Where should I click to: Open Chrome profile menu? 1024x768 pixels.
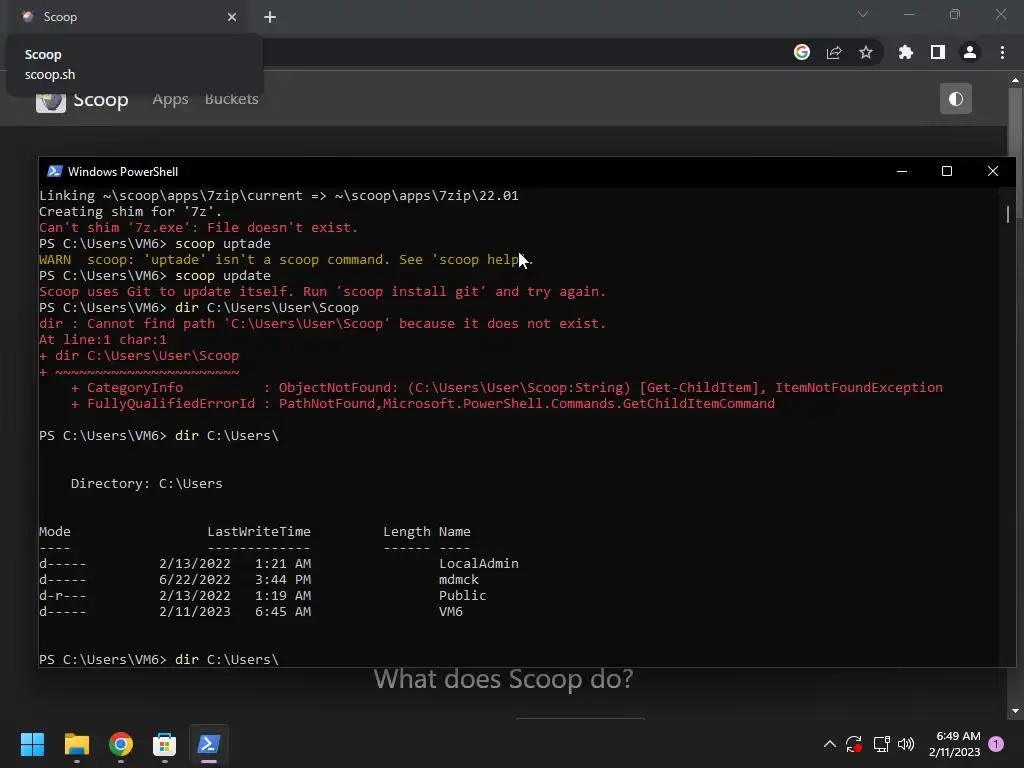coord(970,52)
